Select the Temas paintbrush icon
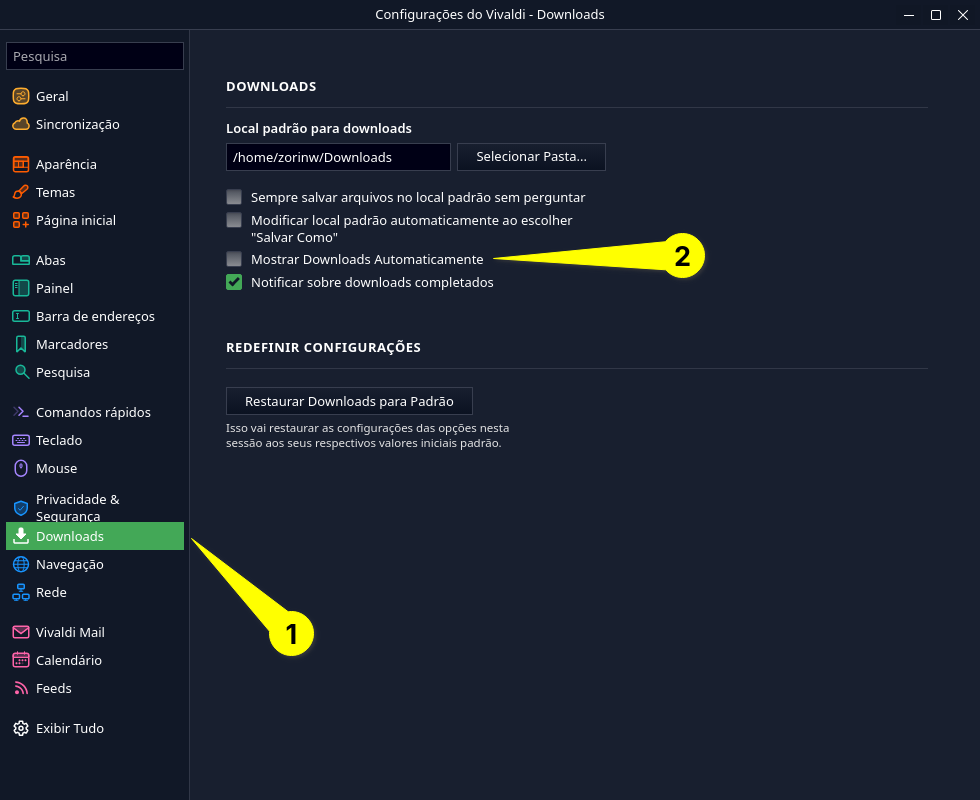 pyautogui.click(x=20, y=192)
